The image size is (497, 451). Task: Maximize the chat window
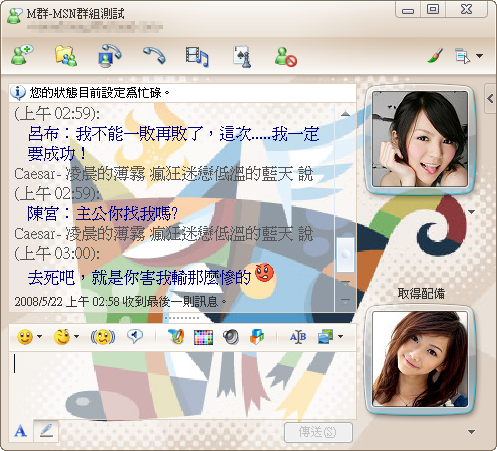pos(433,9)
